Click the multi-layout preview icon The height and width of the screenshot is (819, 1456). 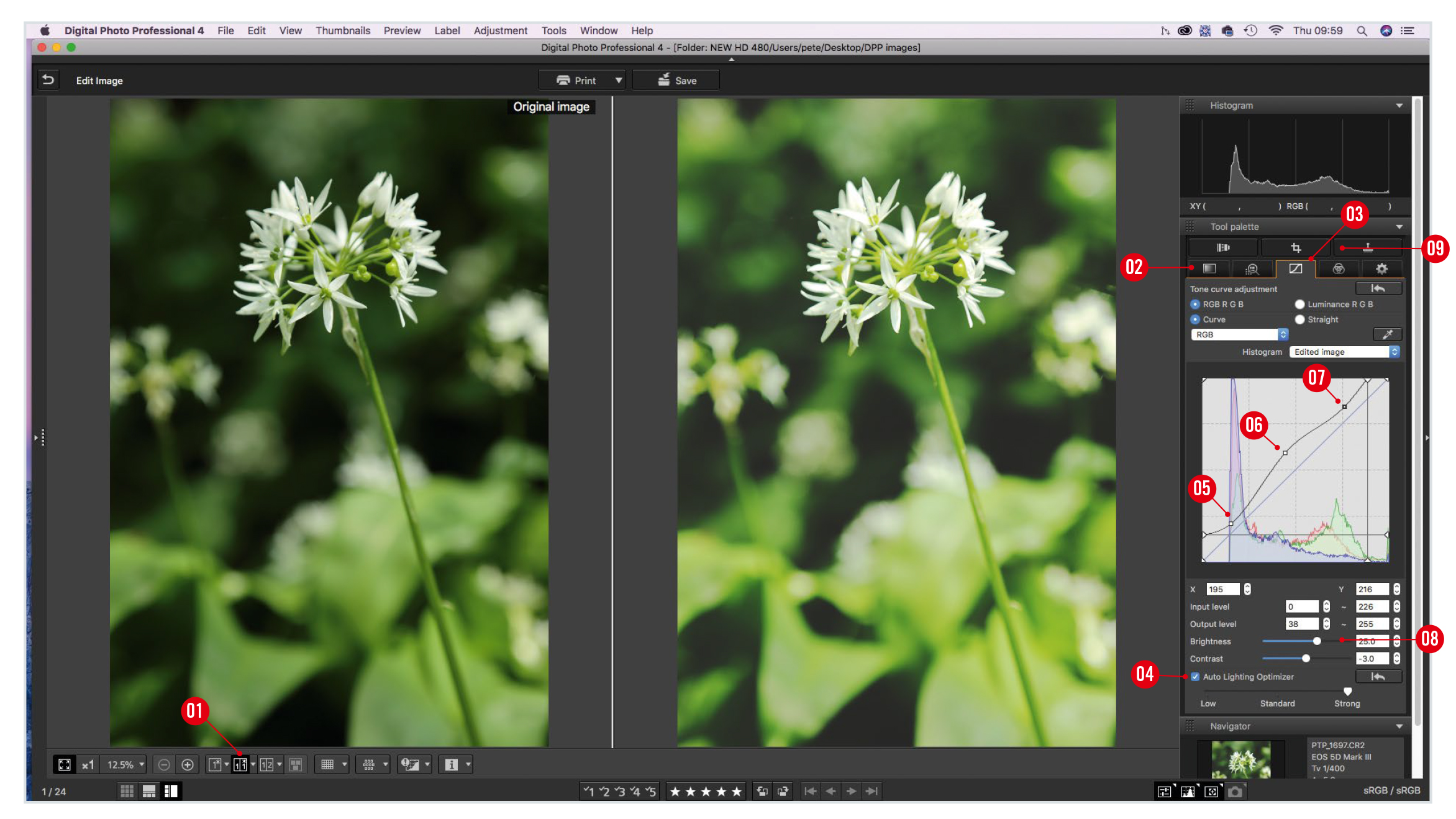296,764
